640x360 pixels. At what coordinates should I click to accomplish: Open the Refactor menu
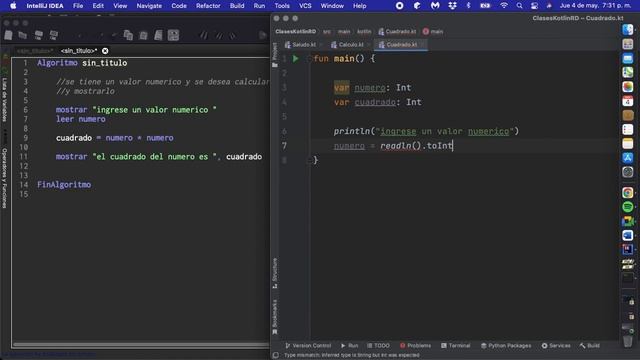click(208, 6)
